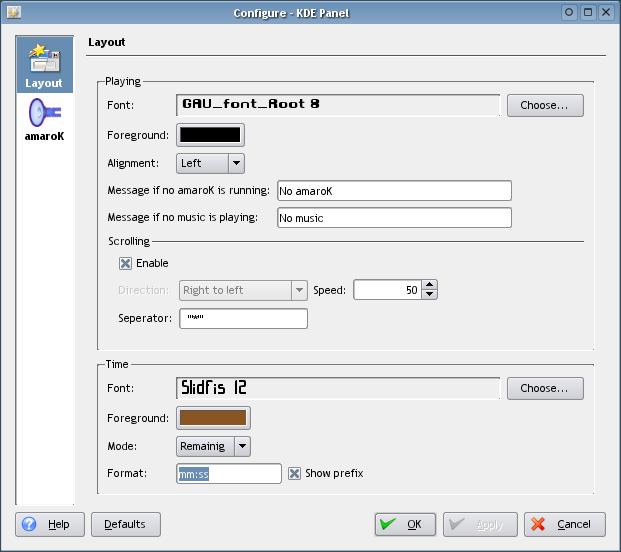
Task: Click the Help button
Action: [50, 524]
